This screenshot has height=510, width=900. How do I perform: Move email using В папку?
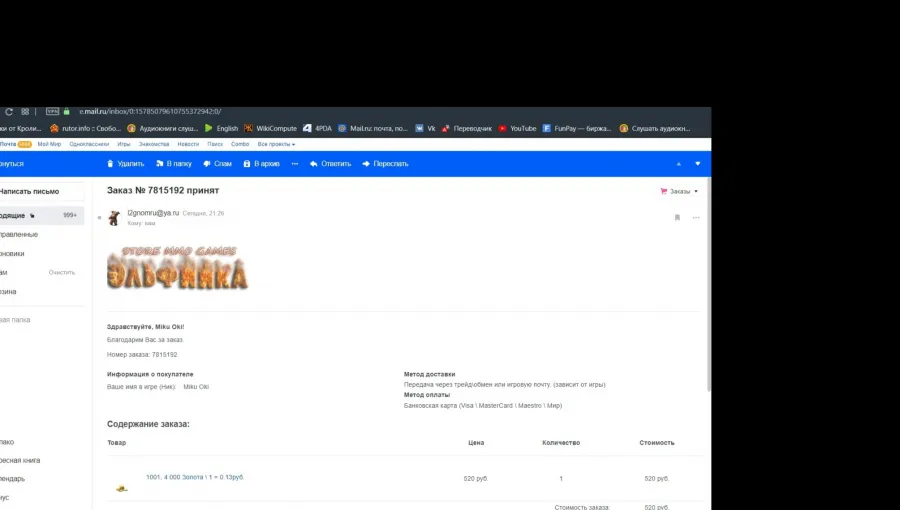point(174,164)
